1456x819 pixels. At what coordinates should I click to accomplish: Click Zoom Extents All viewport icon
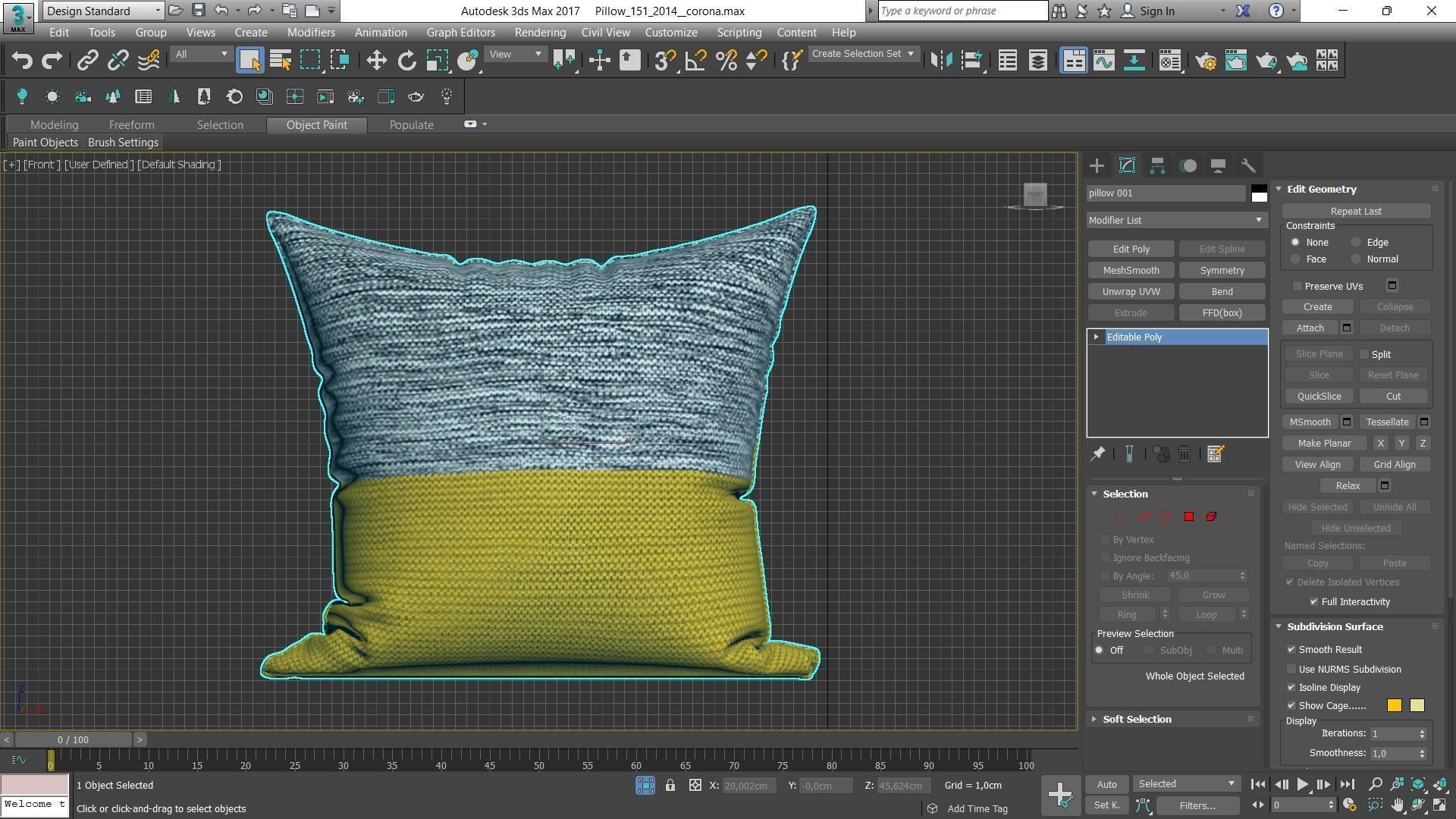(1440, 784)
